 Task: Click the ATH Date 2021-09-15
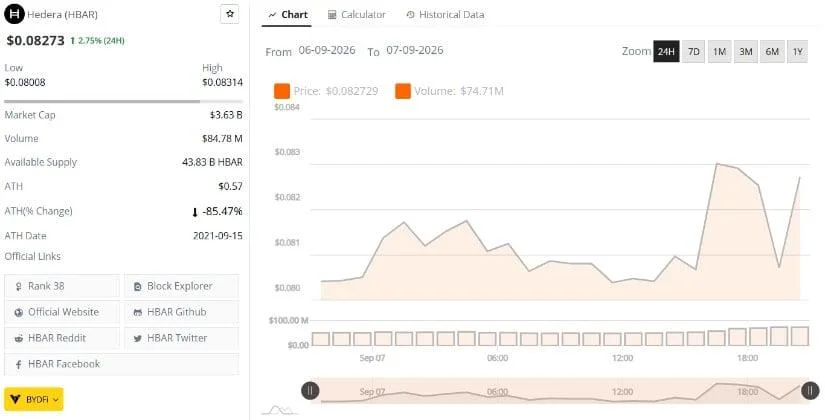(x=218, y=236)
